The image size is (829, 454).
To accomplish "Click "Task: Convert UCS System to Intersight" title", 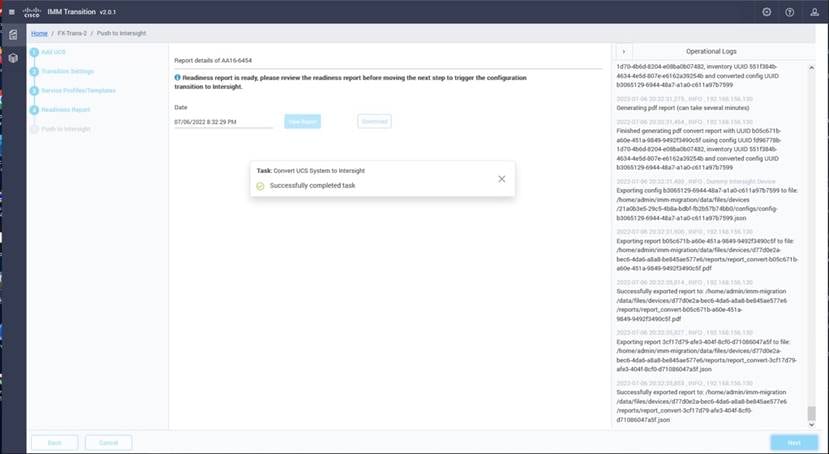I will coord(311,171).
